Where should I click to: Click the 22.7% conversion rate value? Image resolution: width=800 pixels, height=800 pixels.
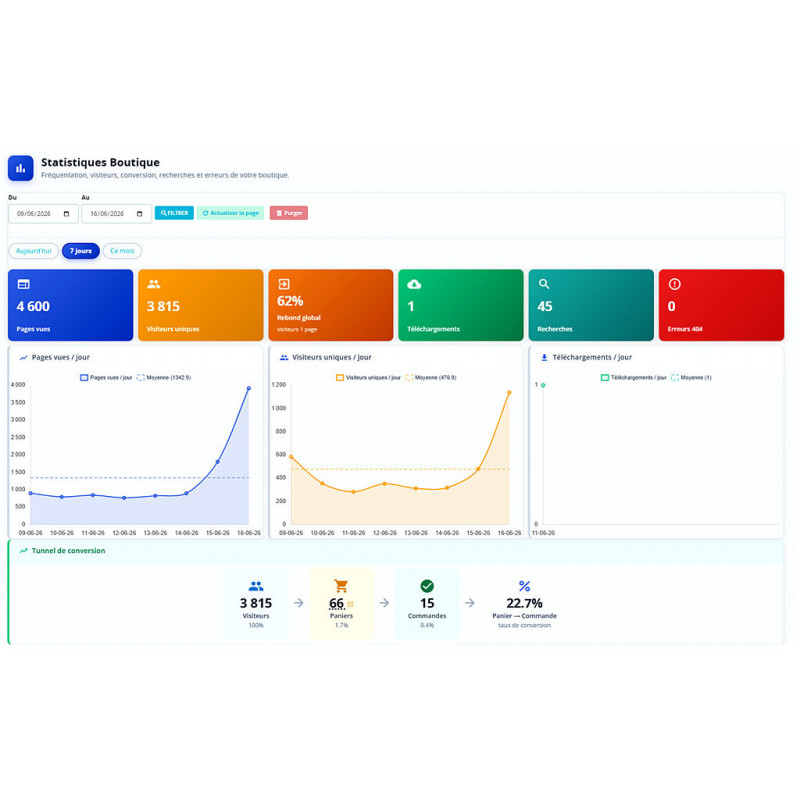coord(524,604)
